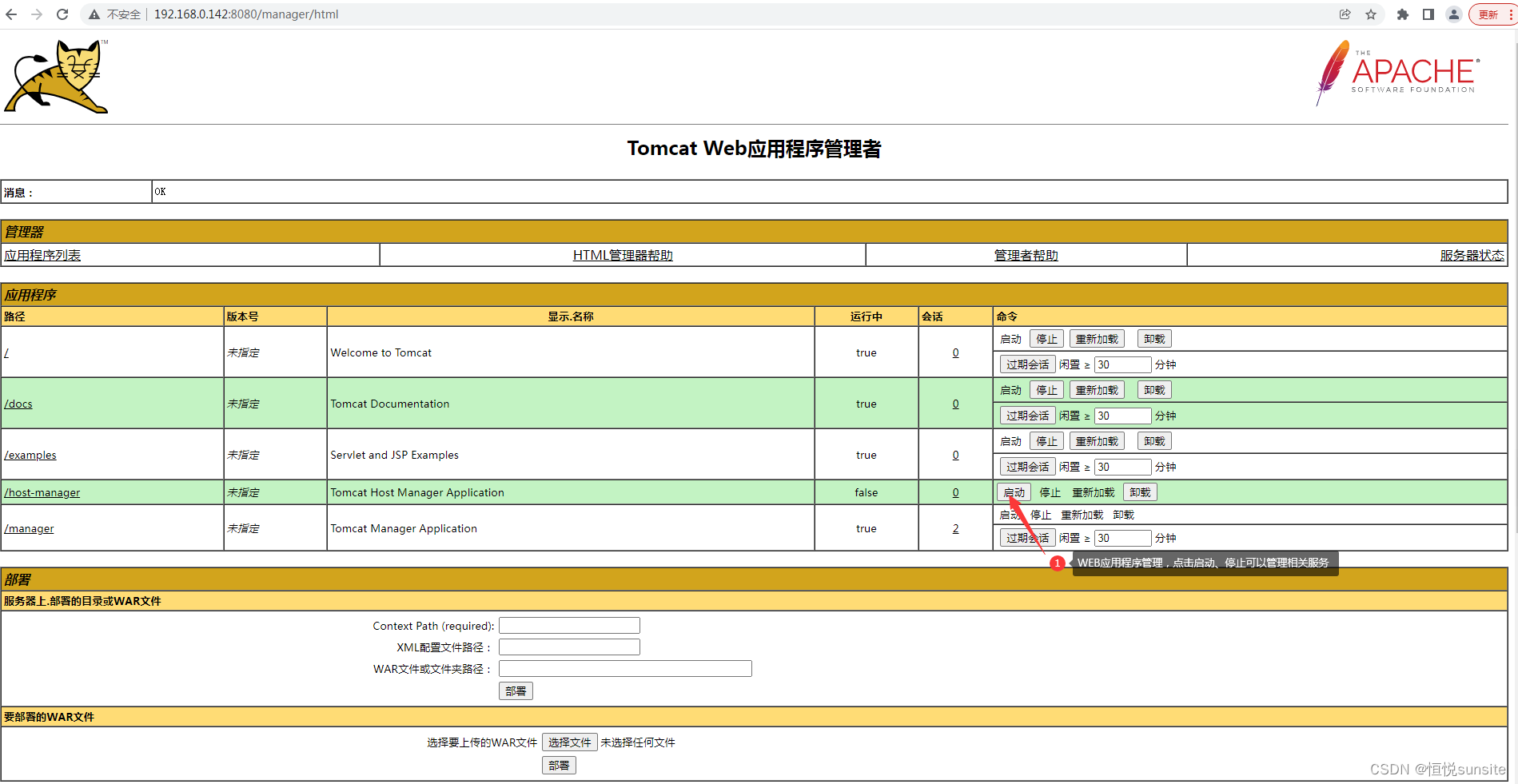
Task: Edit idle minutes field for /examples
Action: click(1122, 467)
